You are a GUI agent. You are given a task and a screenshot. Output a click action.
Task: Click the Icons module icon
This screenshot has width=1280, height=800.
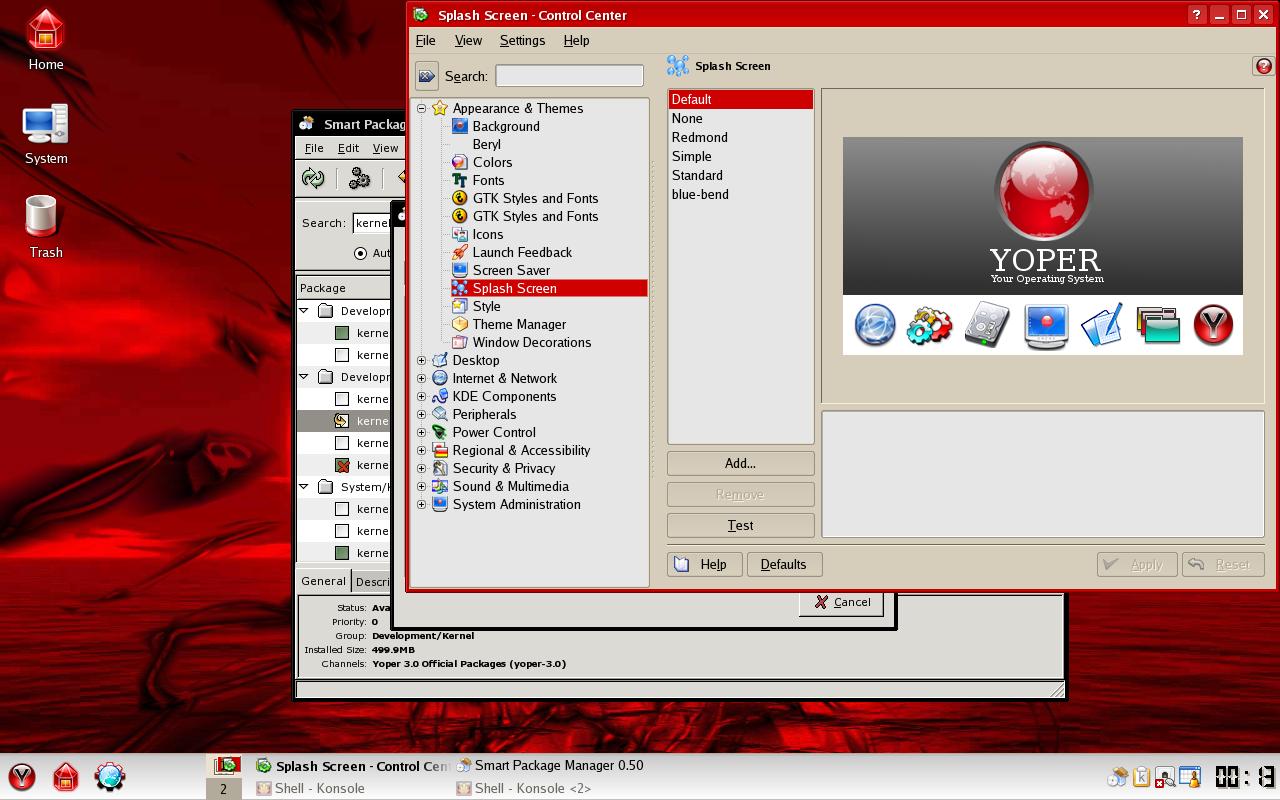pyautogui.click(x=460, y=234)
